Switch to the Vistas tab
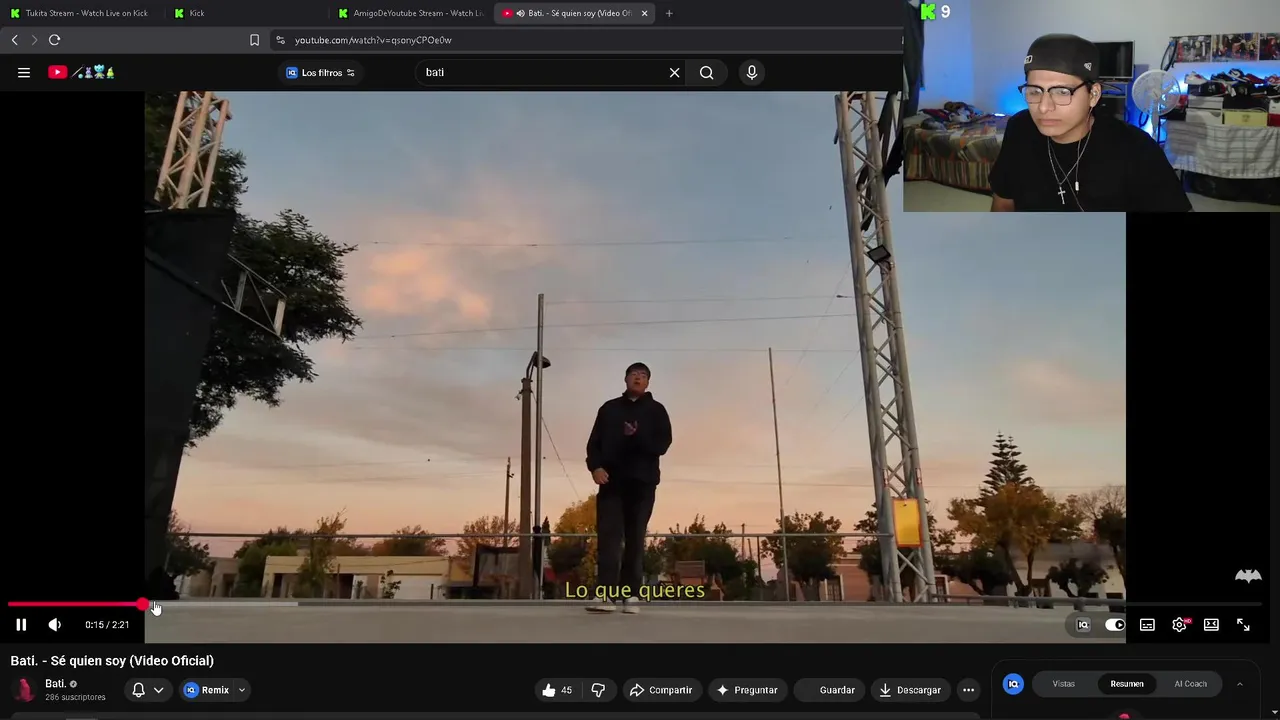 pyautogui.click(x=1063, y=684)
